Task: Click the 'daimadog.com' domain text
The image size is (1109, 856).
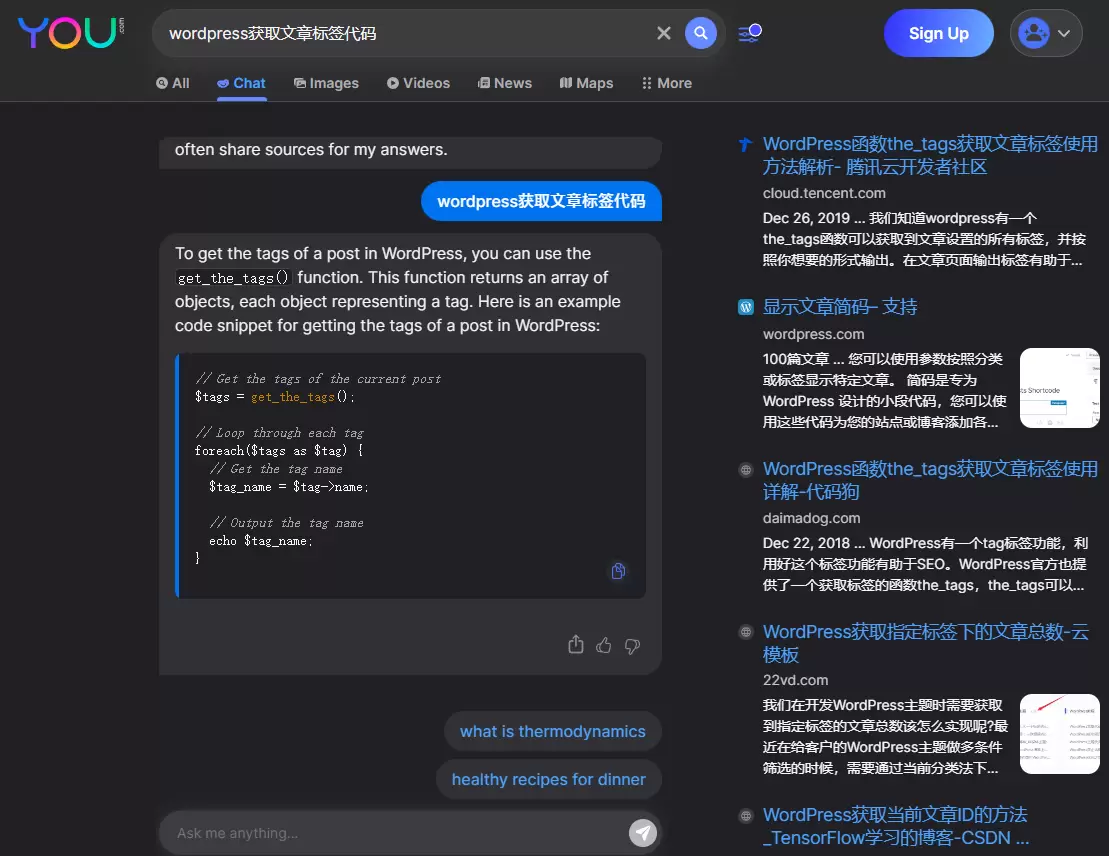Action: (x=811, y=519)
